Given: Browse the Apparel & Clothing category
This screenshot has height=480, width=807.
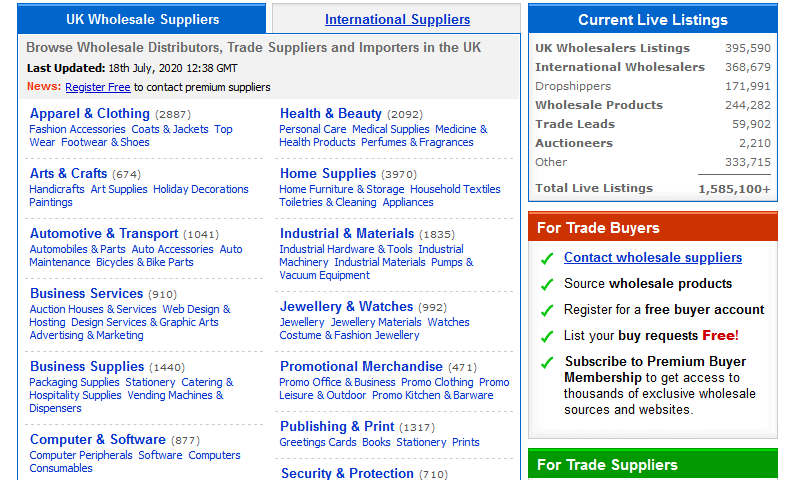Looking at the screenshot, I should 90,114.
